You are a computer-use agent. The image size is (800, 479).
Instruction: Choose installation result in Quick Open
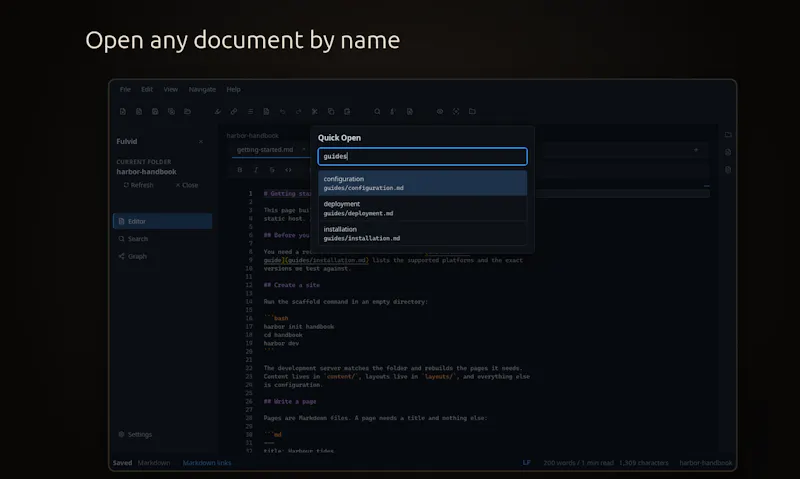tap(422, 233)
